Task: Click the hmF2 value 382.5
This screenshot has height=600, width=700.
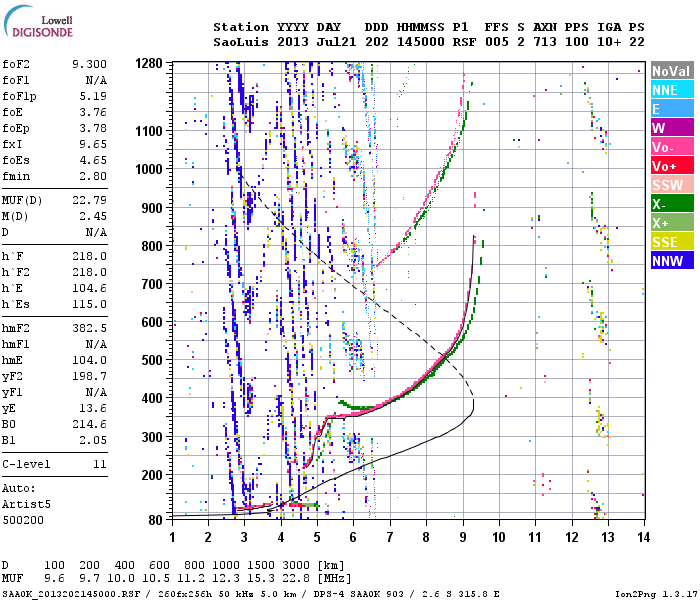Action: tap(89, 329)
